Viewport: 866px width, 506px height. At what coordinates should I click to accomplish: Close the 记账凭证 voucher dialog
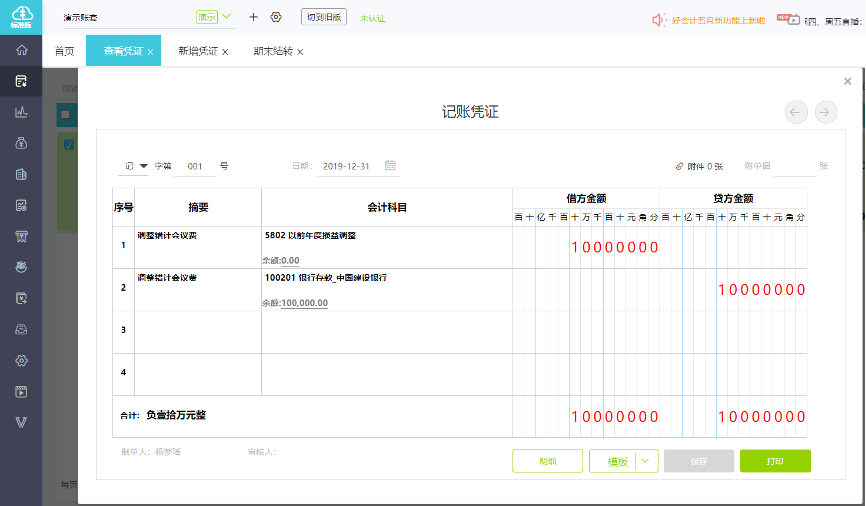pos(848,82)
